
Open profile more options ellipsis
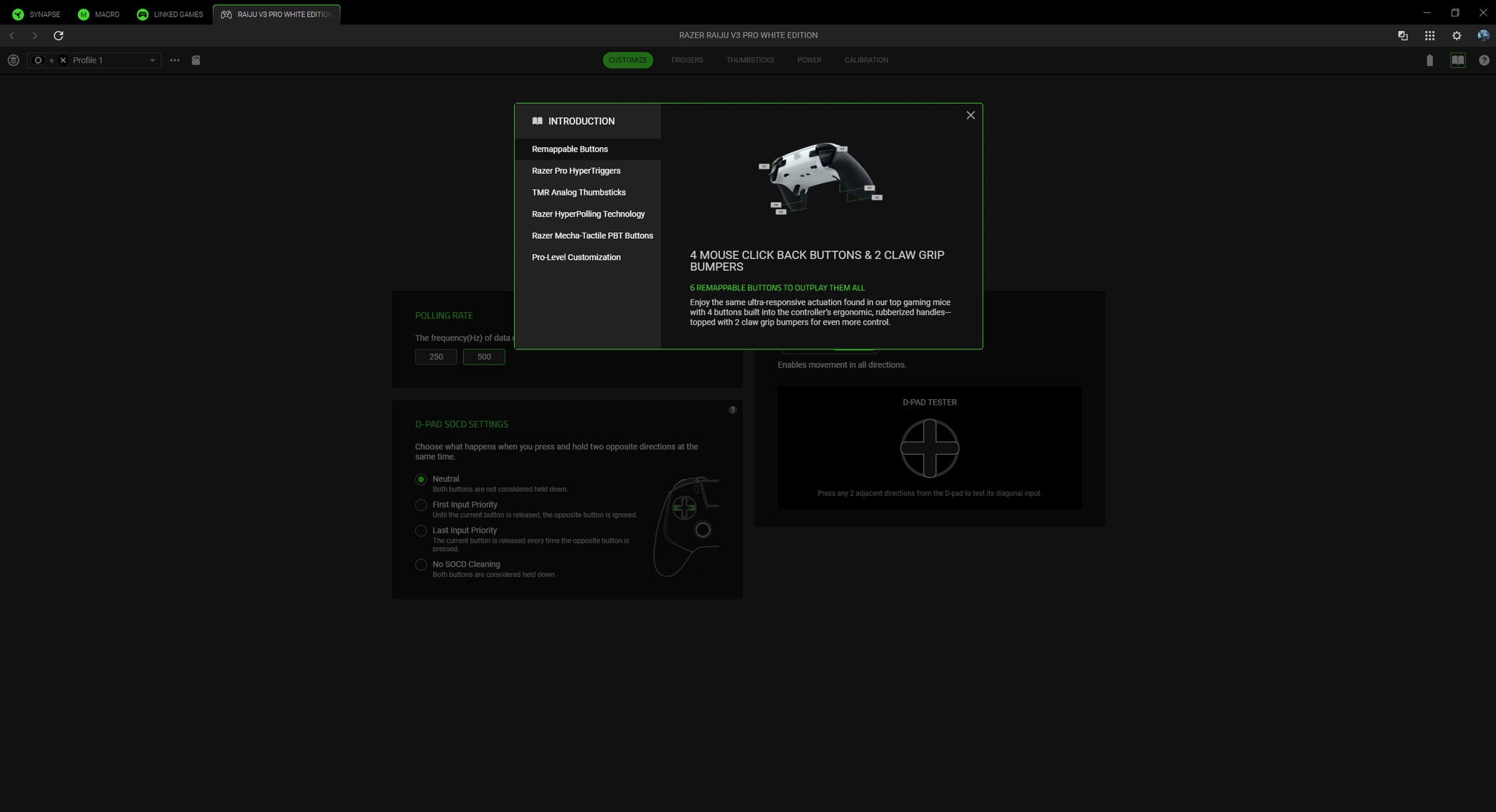(175, 61)
